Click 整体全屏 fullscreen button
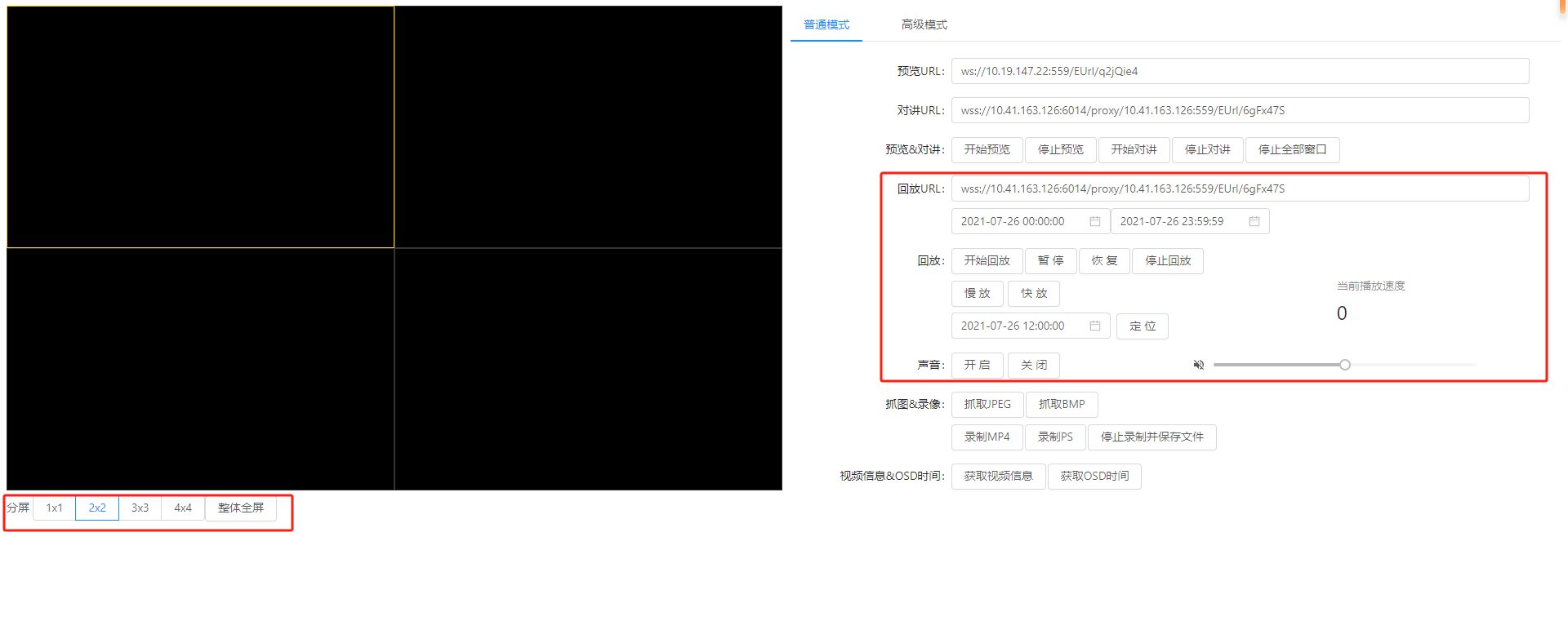 [x=241, y=508]
